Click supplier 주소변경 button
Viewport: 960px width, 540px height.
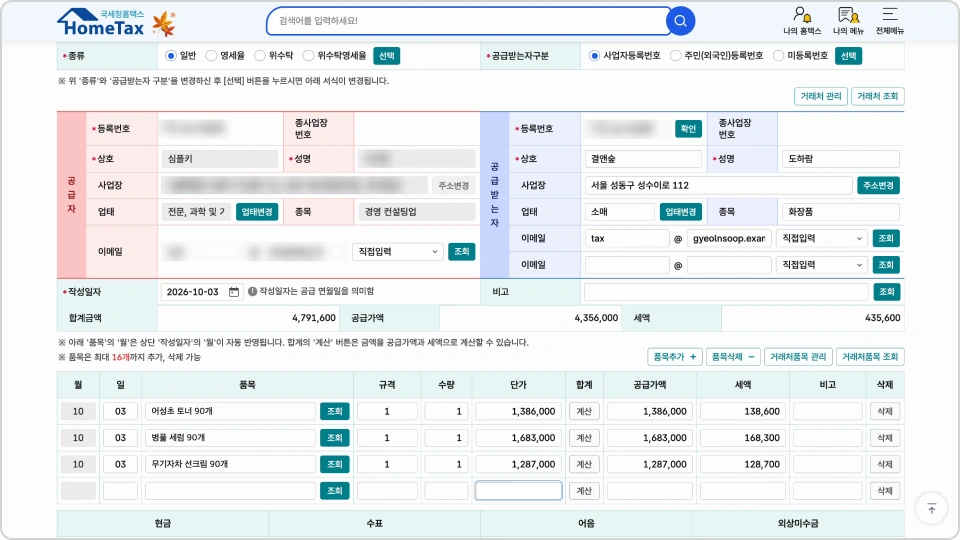coord(453,186)
